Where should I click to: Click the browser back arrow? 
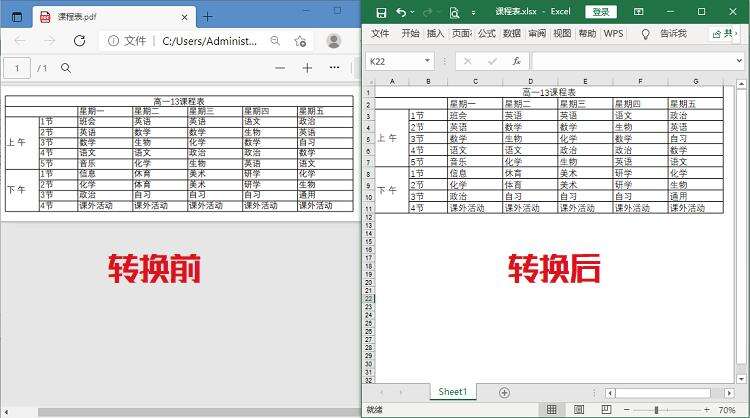point(20,41)
